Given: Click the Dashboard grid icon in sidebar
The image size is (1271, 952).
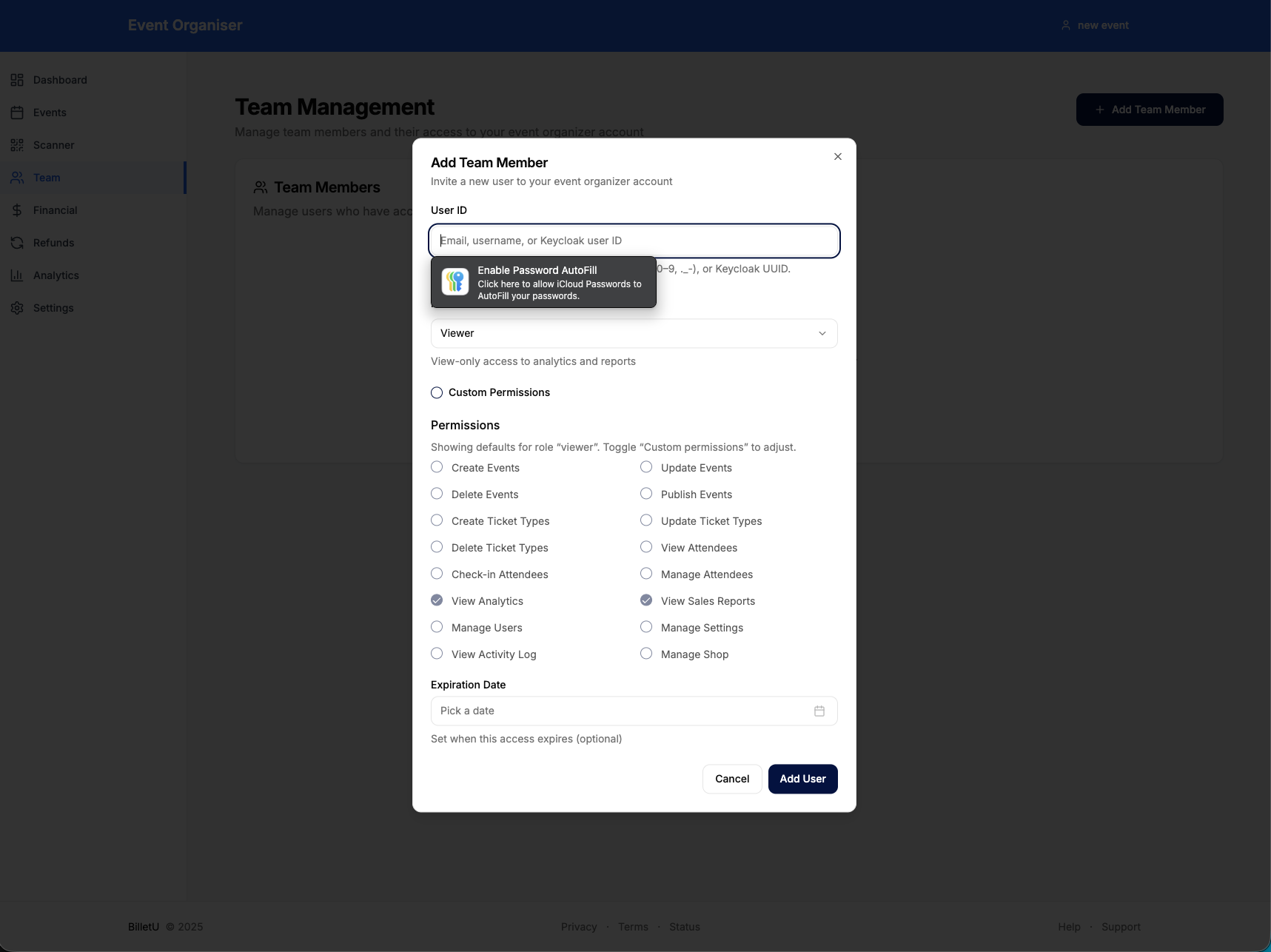Looking at the screenshot, I should tap(17, 80).
